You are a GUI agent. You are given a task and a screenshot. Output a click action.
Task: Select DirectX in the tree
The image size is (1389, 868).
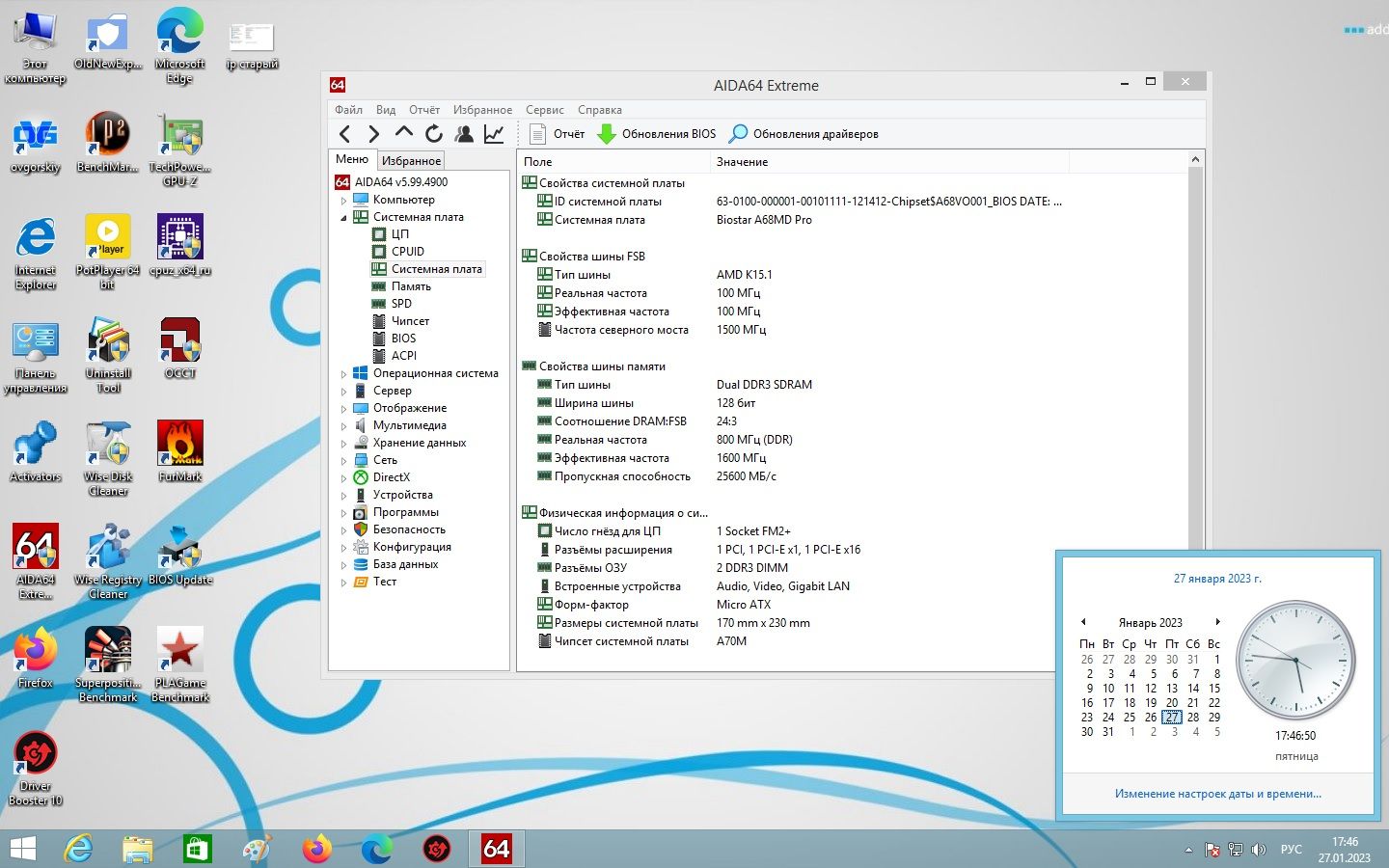391,477
